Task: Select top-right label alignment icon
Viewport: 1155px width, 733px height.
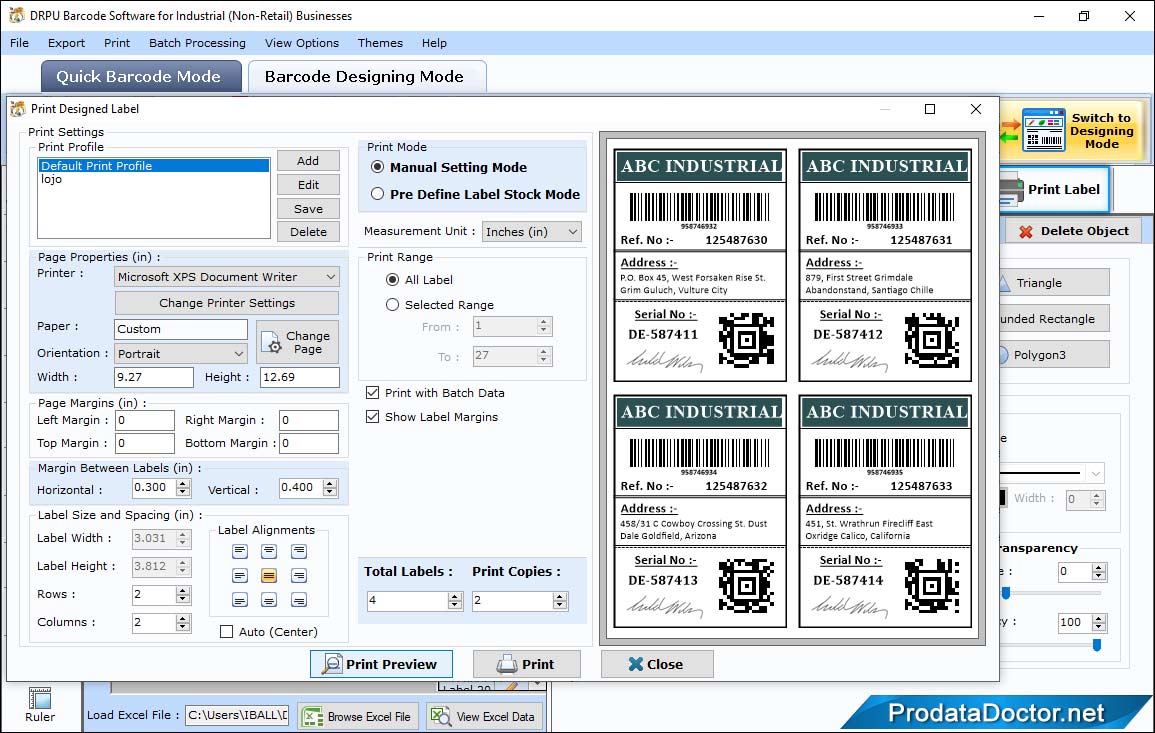Action: coord(298,551)
